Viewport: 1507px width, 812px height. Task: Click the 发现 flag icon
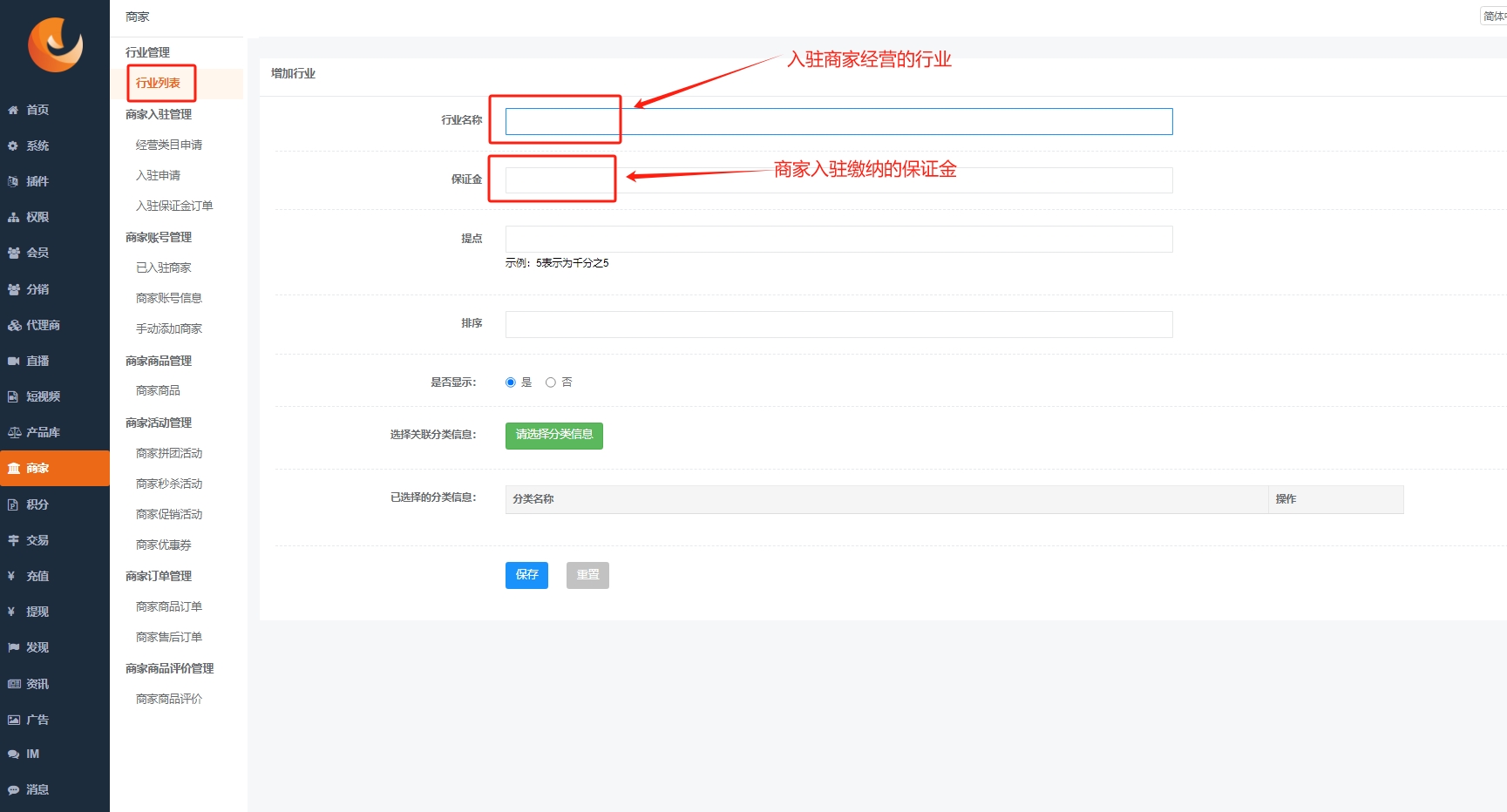(13, 647)
